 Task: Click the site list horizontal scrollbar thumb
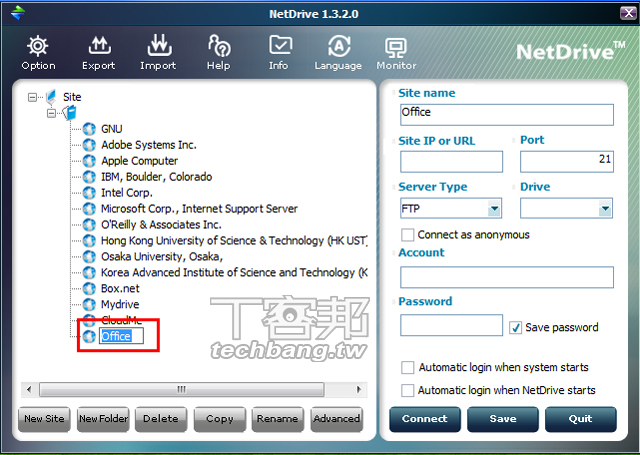point(182,389)
